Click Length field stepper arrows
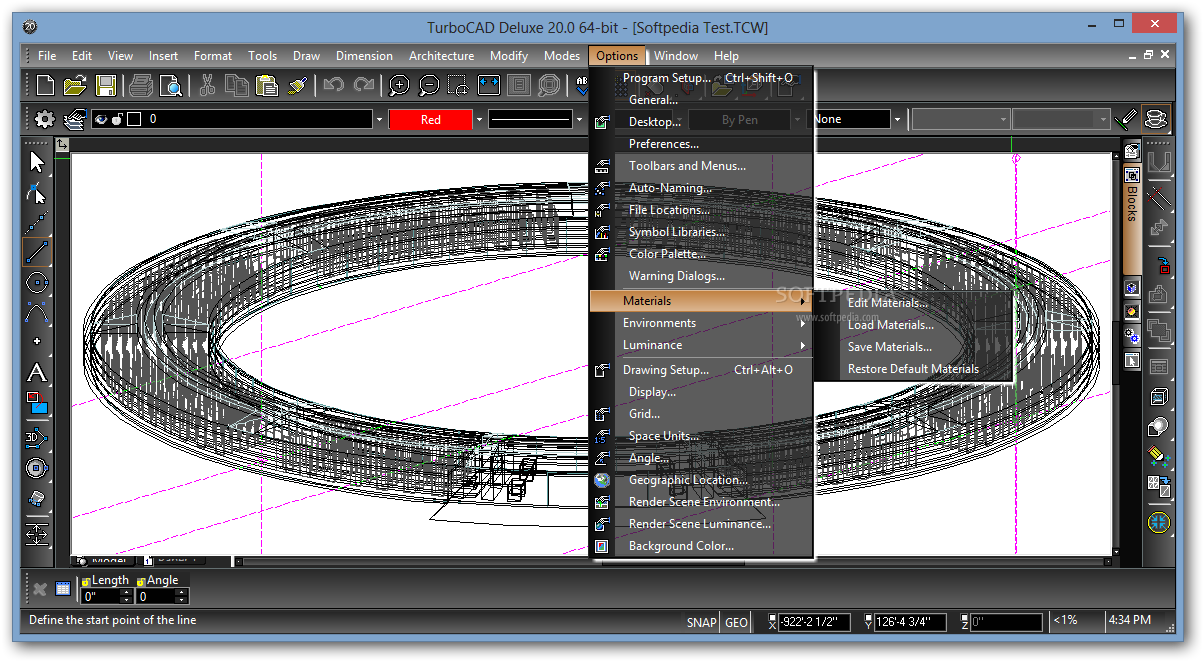 click(x=126, y=596)
